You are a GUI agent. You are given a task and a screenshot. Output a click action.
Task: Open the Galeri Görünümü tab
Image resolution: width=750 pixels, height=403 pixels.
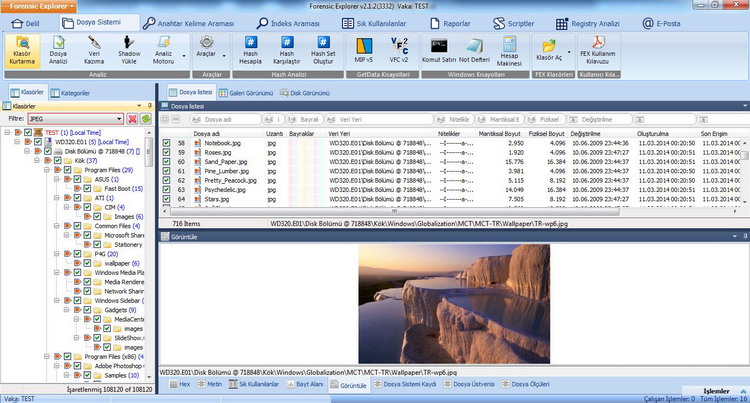[246, 93]
